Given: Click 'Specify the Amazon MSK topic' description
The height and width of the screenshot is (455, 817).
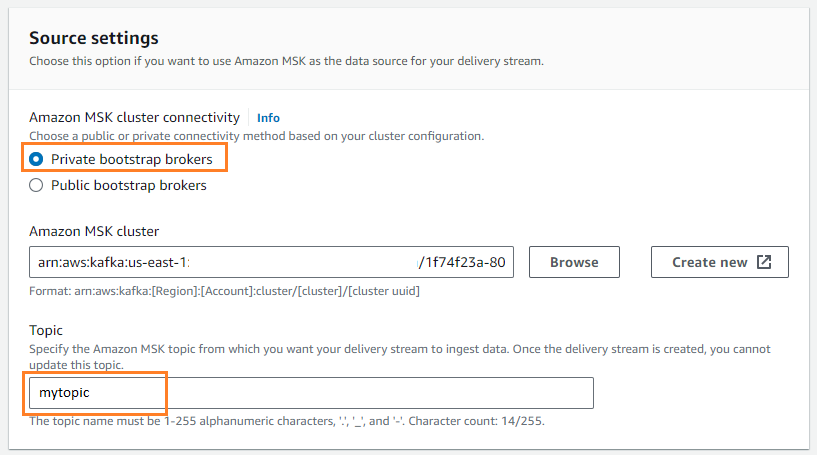Looking at the screenshot, I should (x=400, y=356).
